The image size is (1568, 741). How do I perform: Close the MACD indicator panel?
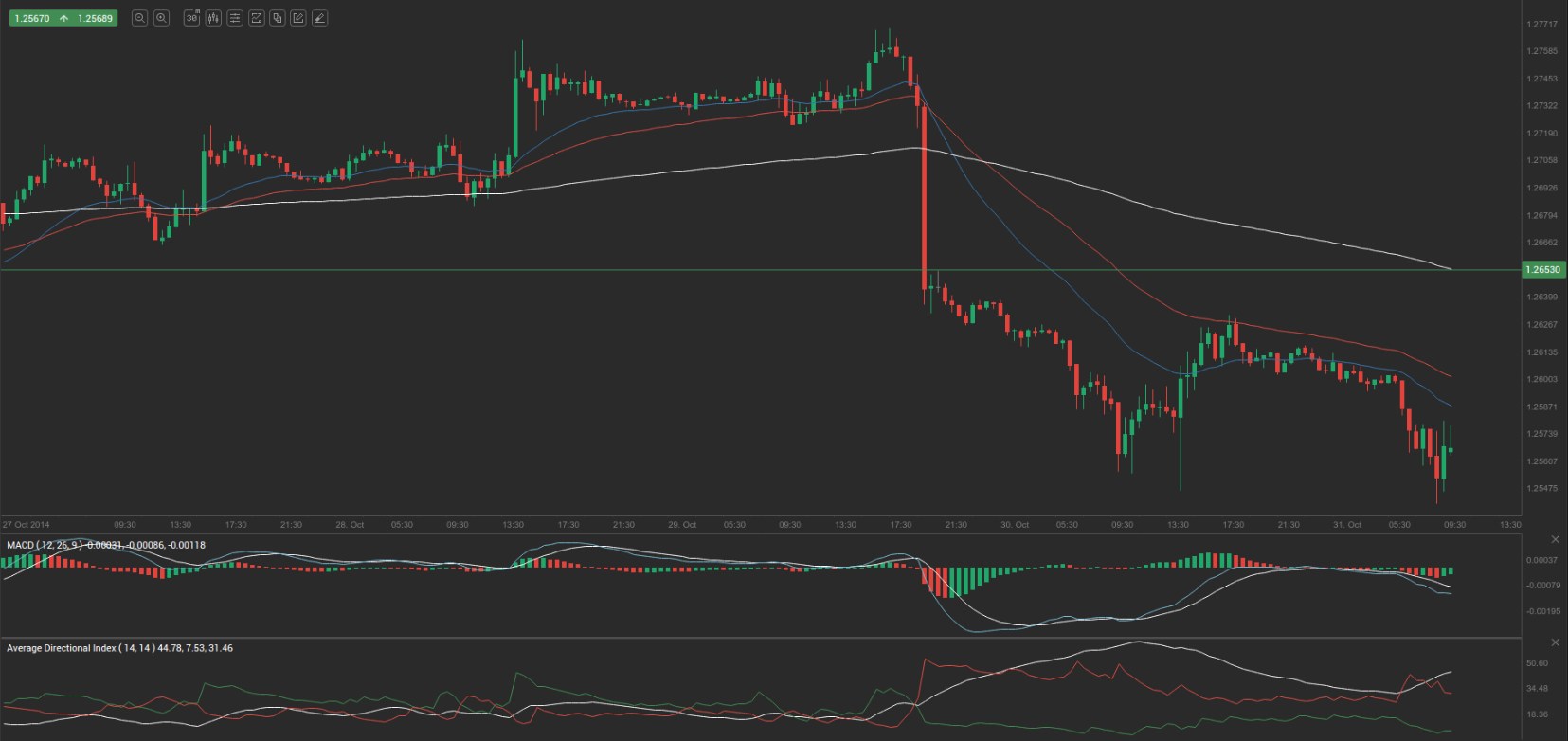(x=1555, y=539)
